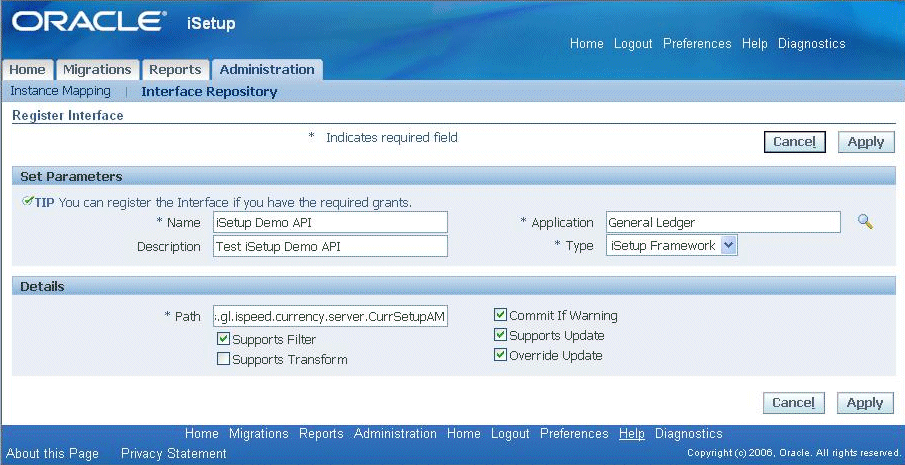Image resolution: width=905 pixels, height=465 pixels.
Task: Uncheck the Commit If Warning checkbox
Action: [500, 315]
